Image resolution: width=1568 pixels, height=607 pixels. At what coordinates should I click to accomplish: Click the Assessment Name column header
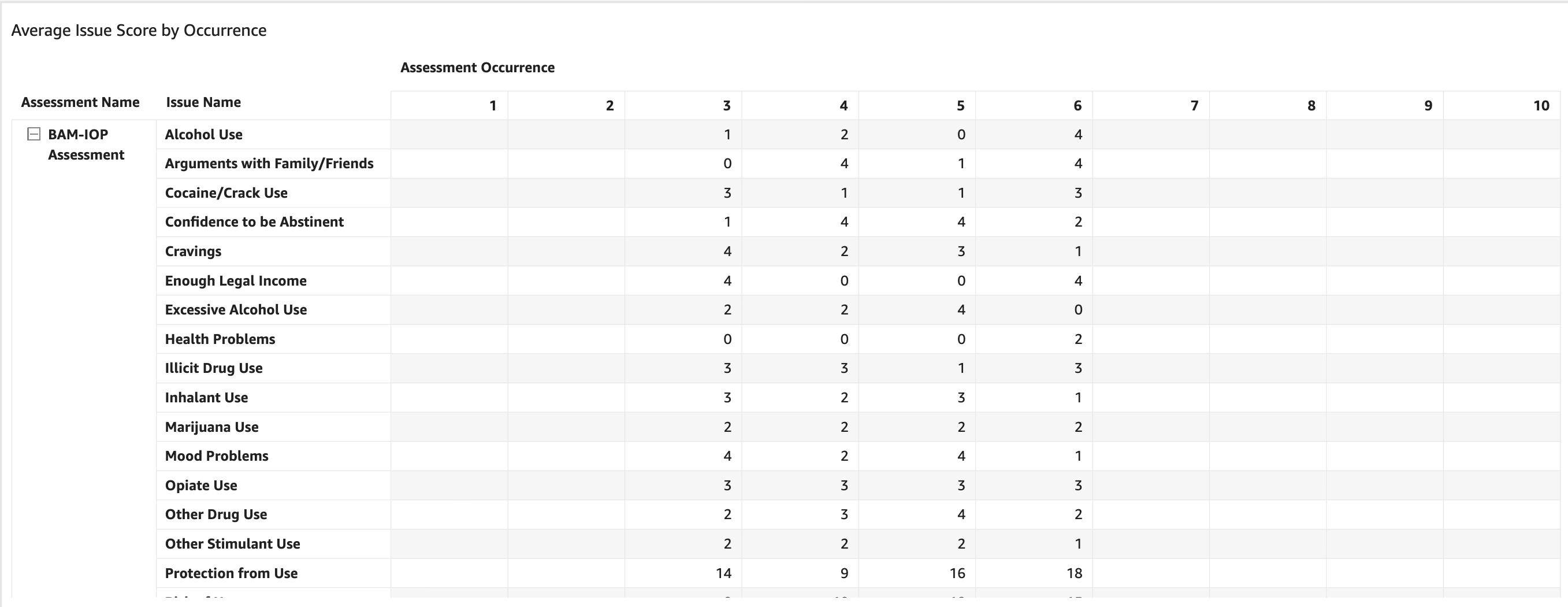tap(80, 102)
